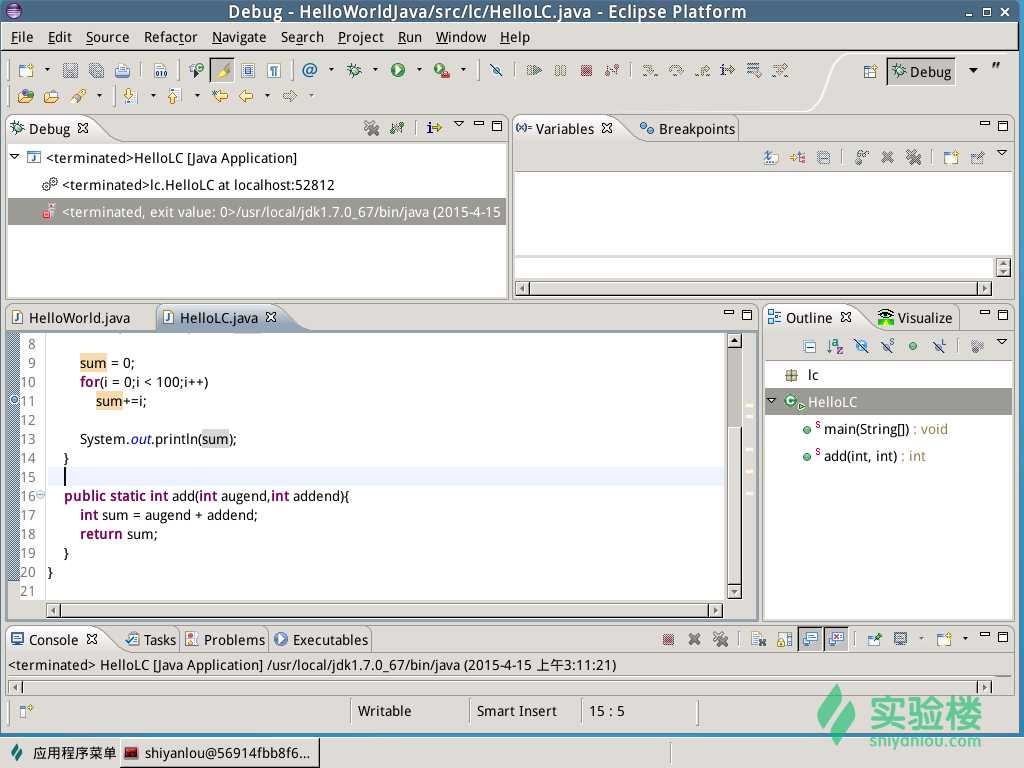Viewport: 1024px width, 768px height.
Task: Click the Open Type toolbar icon
Action: pyautogui.click(x=25, y=96)
